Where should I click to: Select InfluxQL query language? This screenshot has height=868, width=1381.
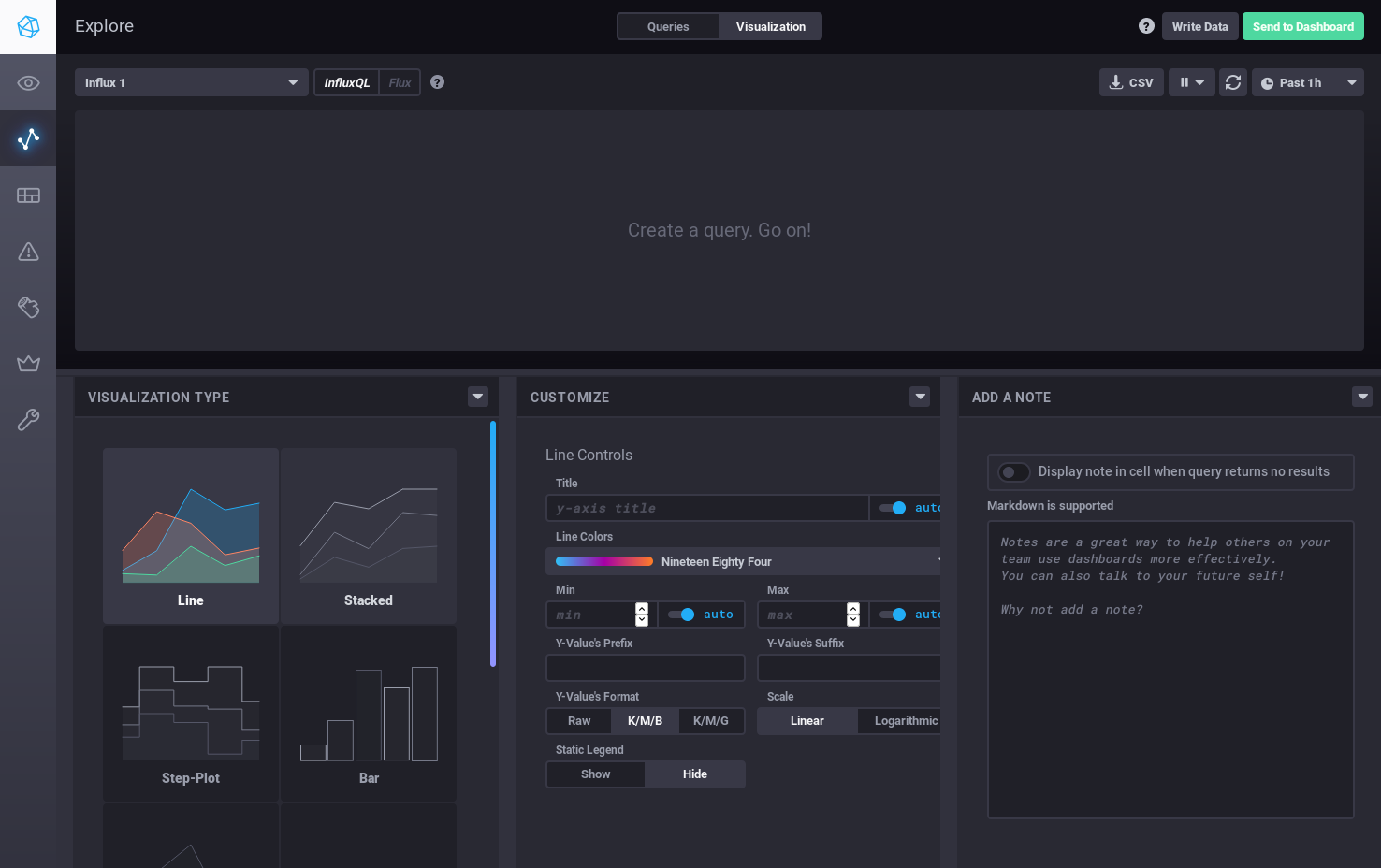[346, 82]
